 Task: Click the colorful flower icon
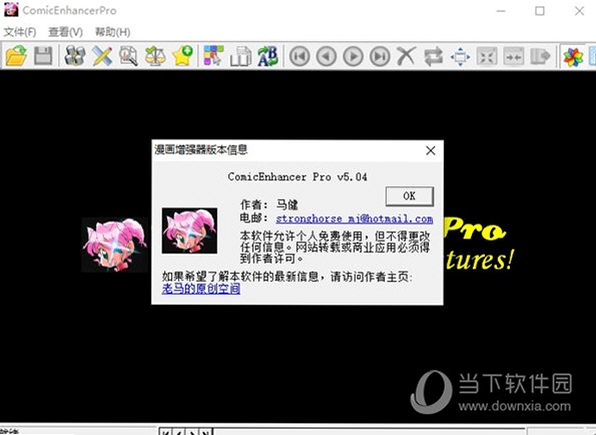click(573, 57)
